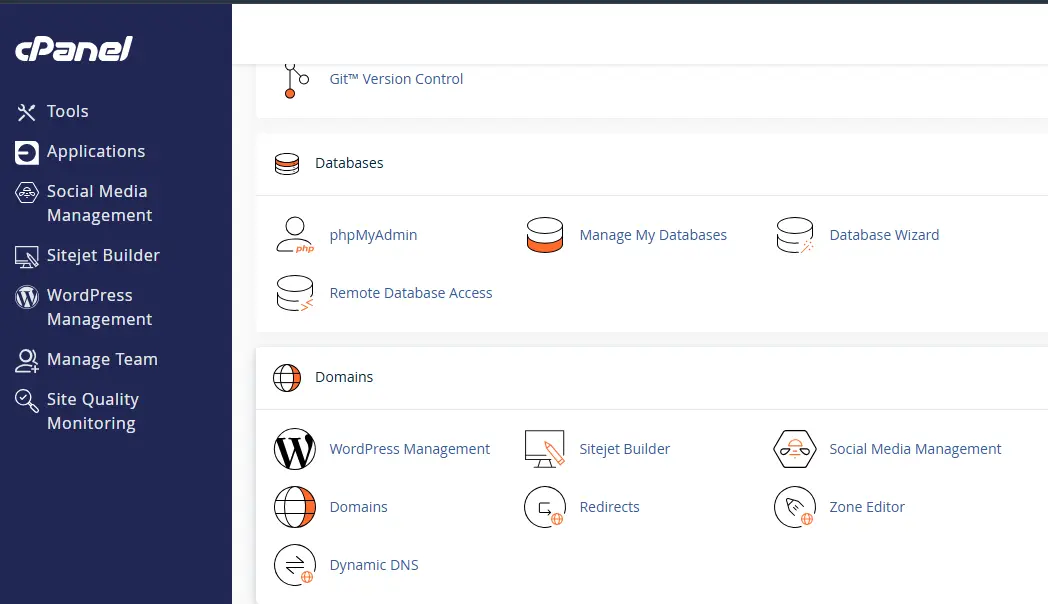Open Applications from the sidebar menu
Image resolution: width=1048 pixels, height=604 pixels.
pyautogui.click(x=96, y=152)
